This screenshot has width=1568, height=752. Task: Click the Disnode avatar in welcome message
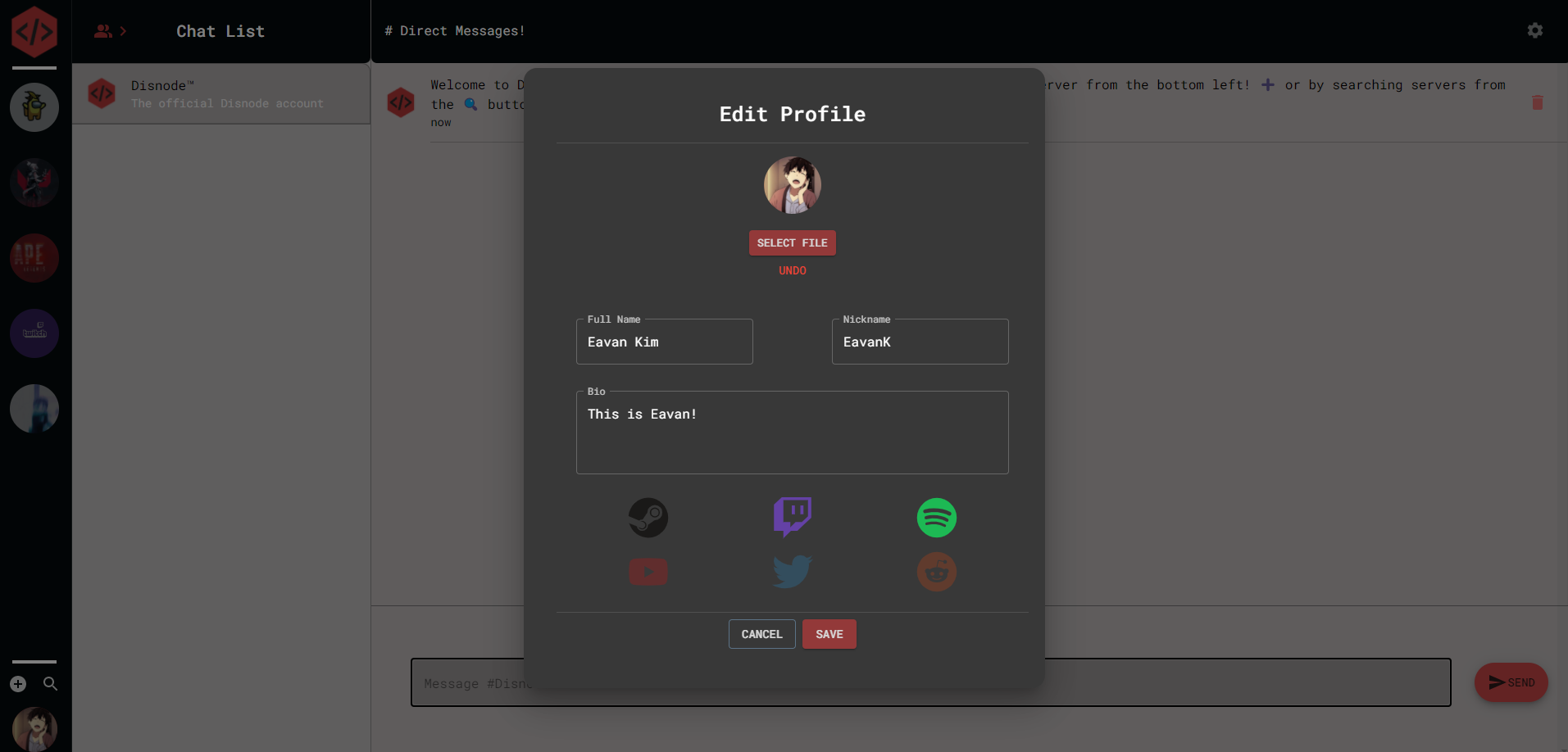click(x=401, y=102)
